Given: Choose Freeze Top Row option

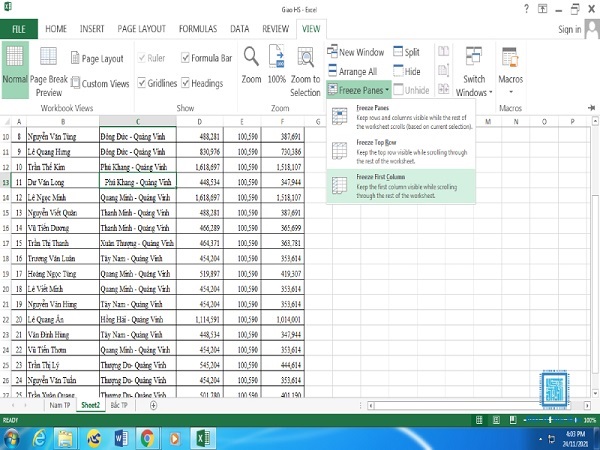Looking at the screenshot, I should 401,152.
